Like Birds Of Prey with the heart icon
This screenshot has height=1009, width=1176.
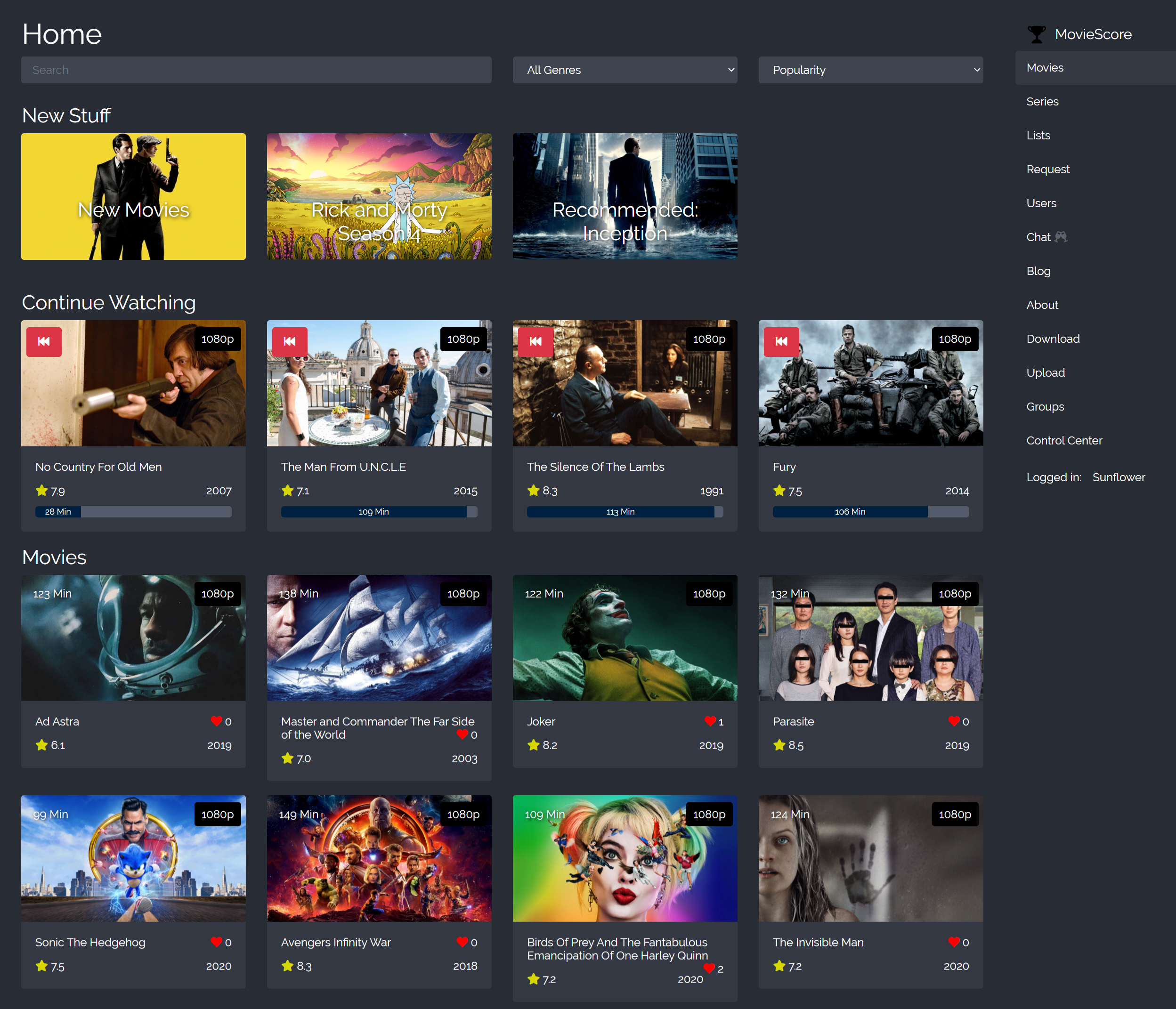(709, 968)
